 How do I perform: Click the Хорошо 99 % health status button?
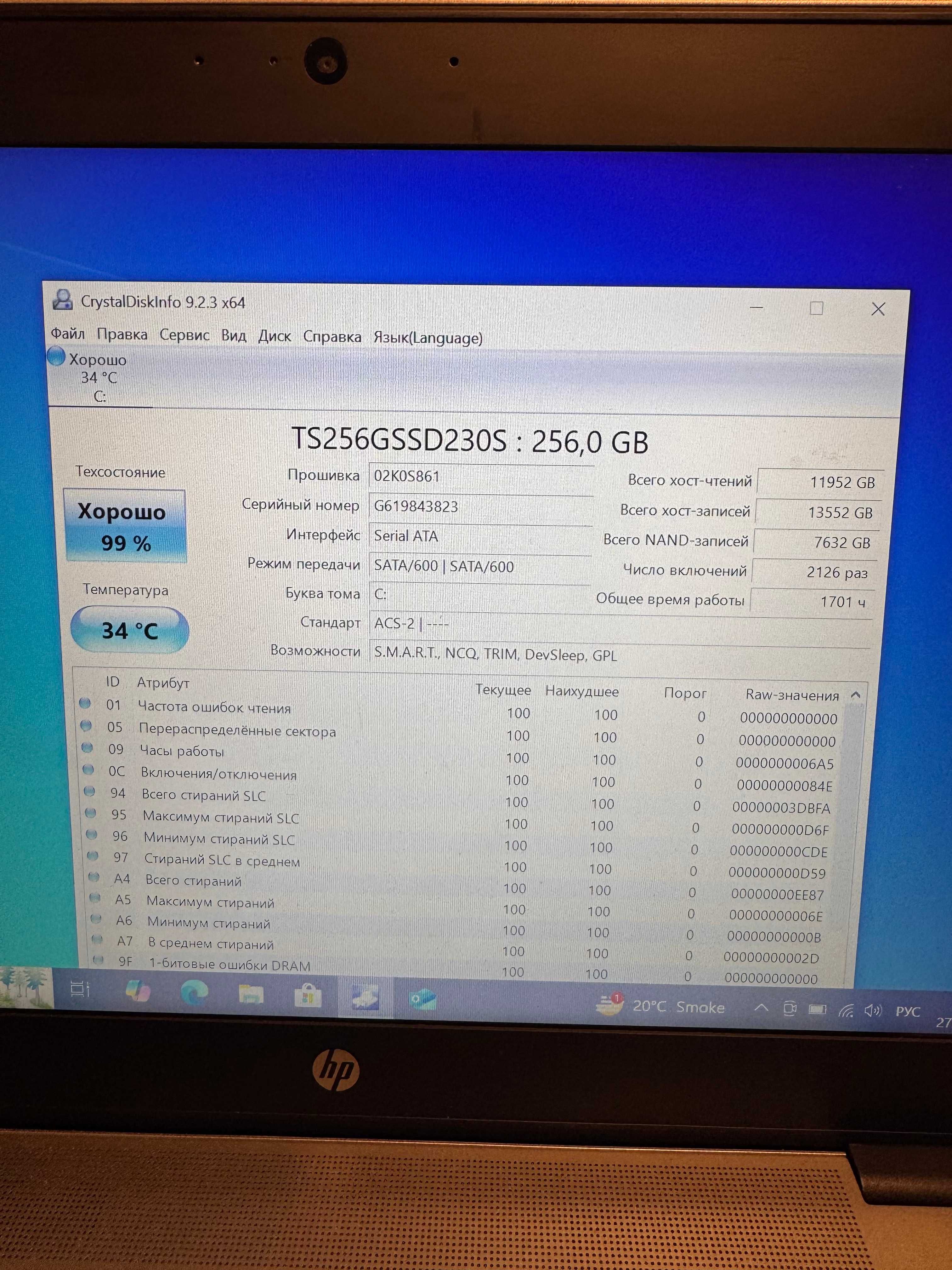[126, 526]
